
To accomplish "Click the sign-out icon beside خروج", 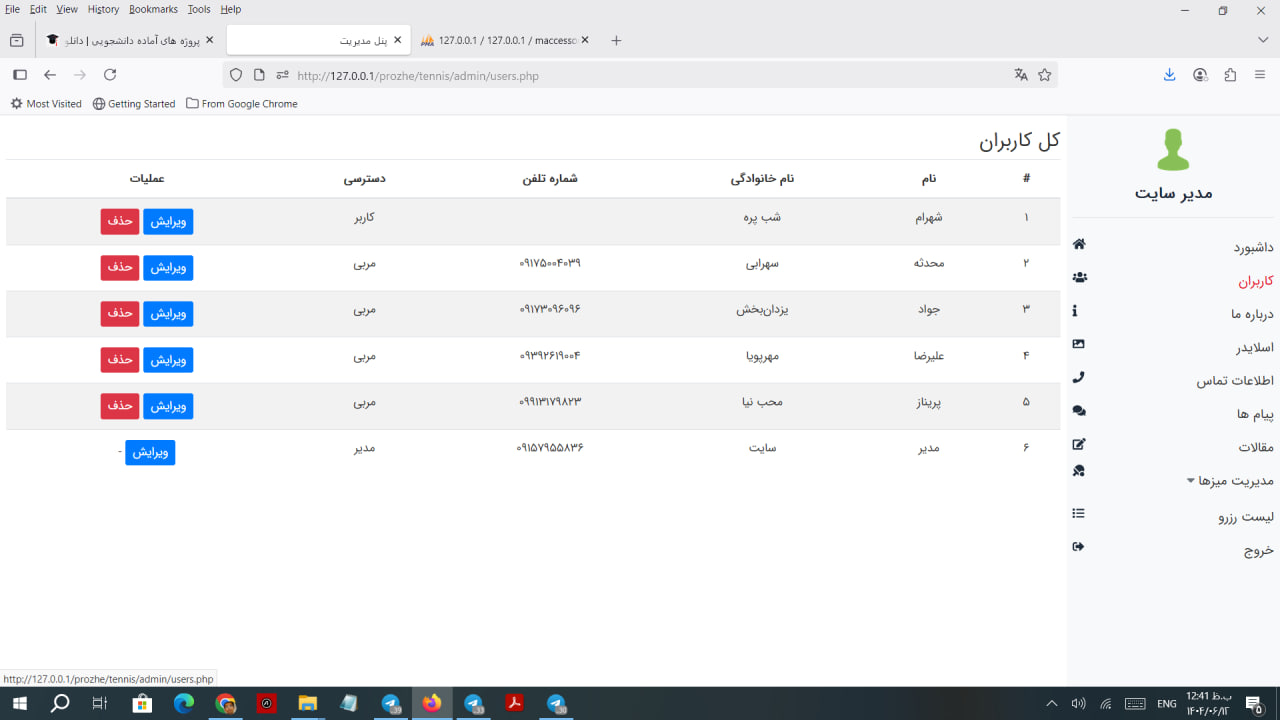I will tap(1078, 547).
